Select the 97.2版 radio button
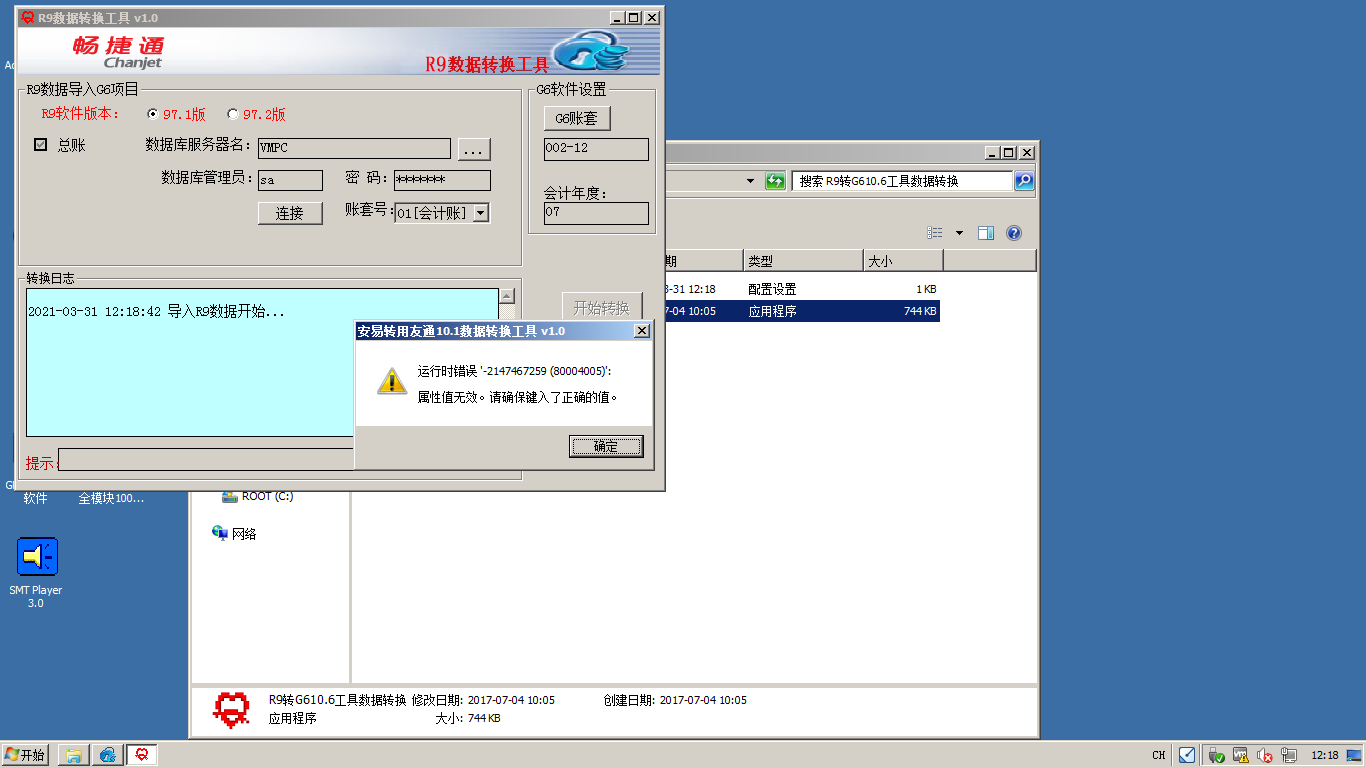Viewport: 1366px width, 768px height. coord(233,114)
